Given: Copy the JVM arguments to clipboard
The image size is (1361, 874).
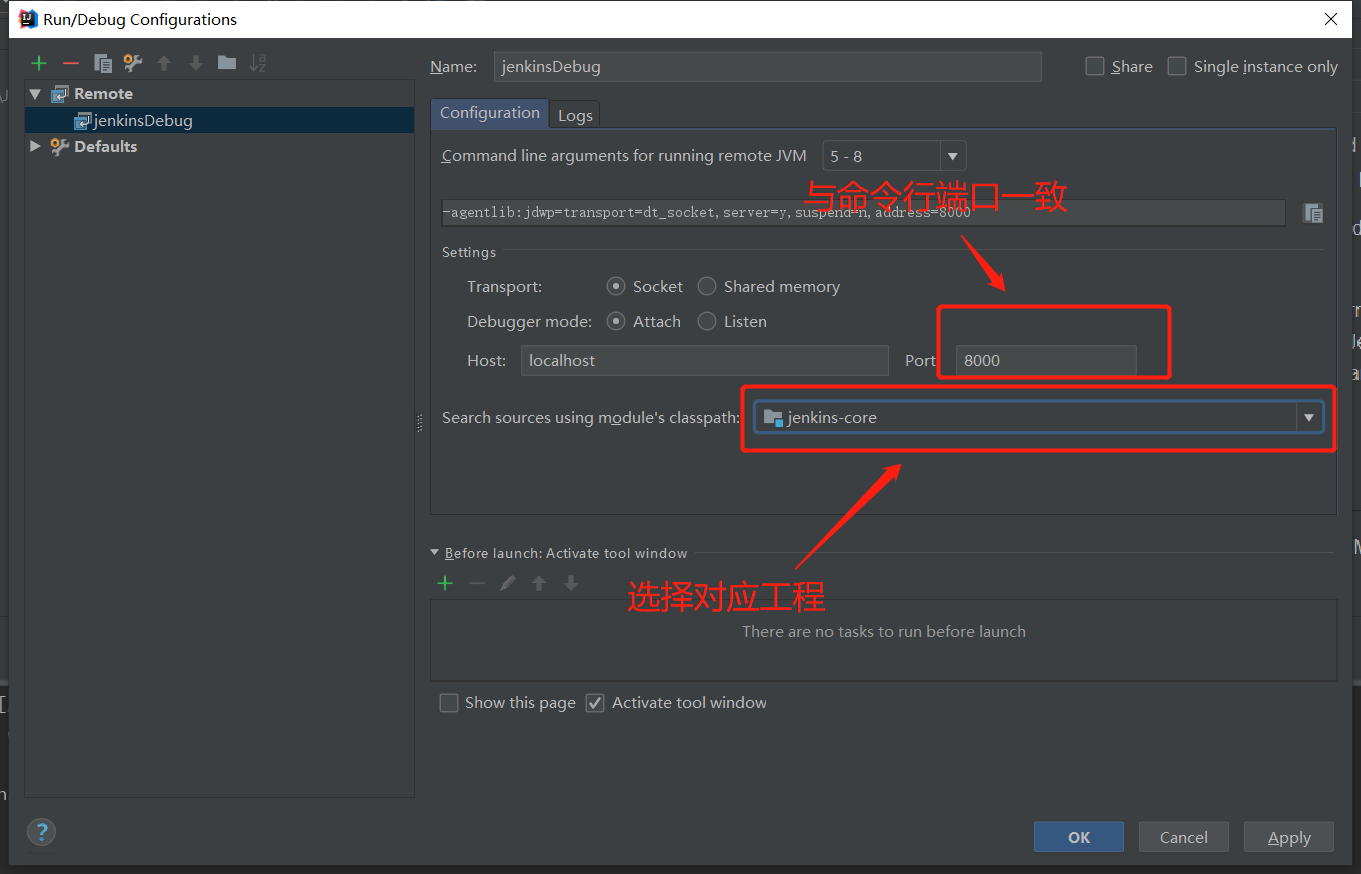Looking at the screenshot, I should (x=1314, y=212).
